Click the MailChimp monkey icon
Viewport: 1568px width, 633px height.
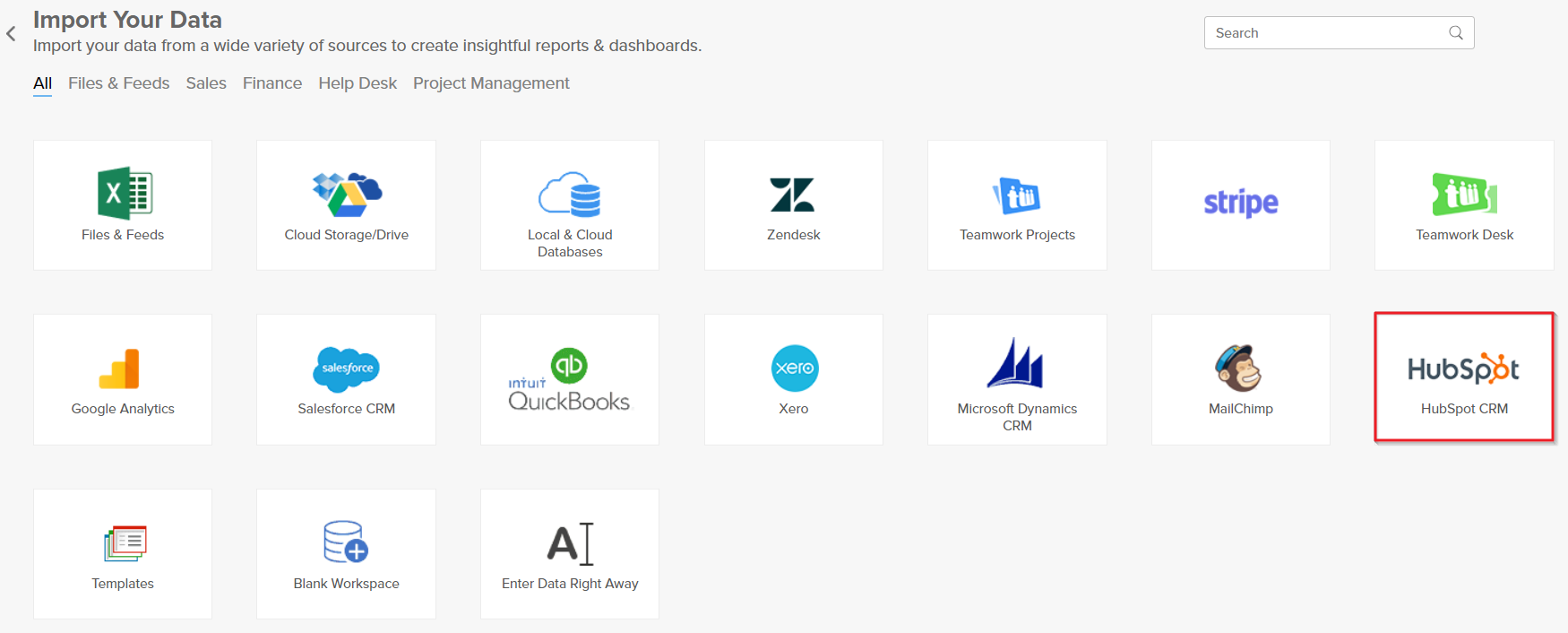coord(1239,369)
